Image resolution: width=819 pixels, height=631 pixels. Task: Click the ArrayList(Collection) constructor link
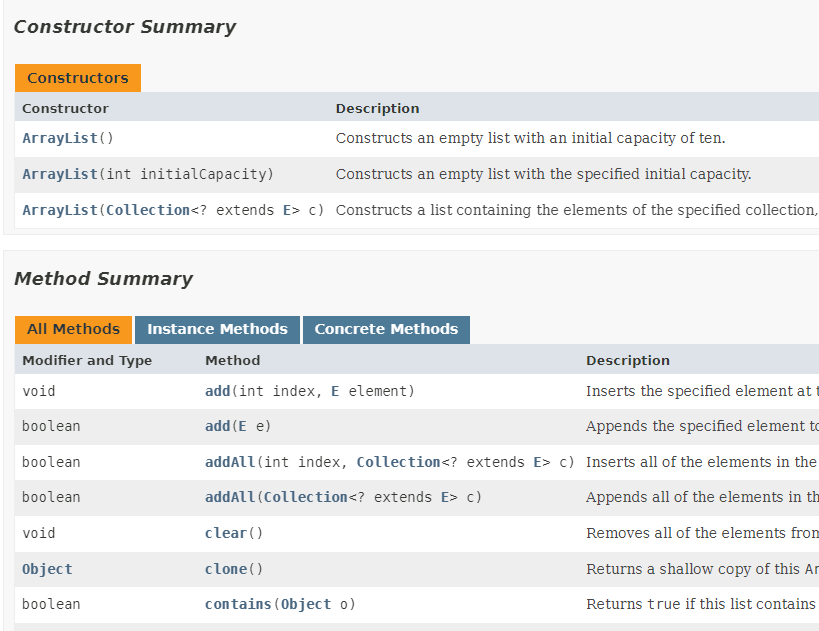[60, 210]
